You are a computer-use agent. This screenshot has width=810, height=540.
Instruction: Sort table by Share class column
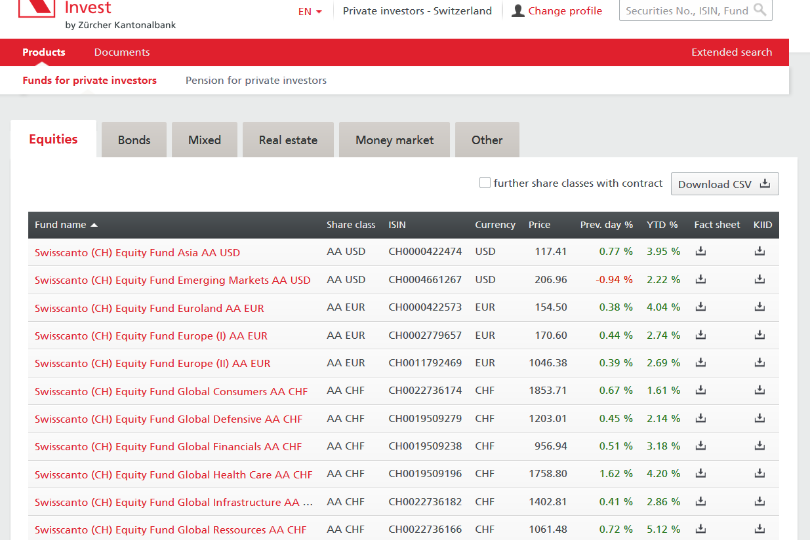click(351, 225)
